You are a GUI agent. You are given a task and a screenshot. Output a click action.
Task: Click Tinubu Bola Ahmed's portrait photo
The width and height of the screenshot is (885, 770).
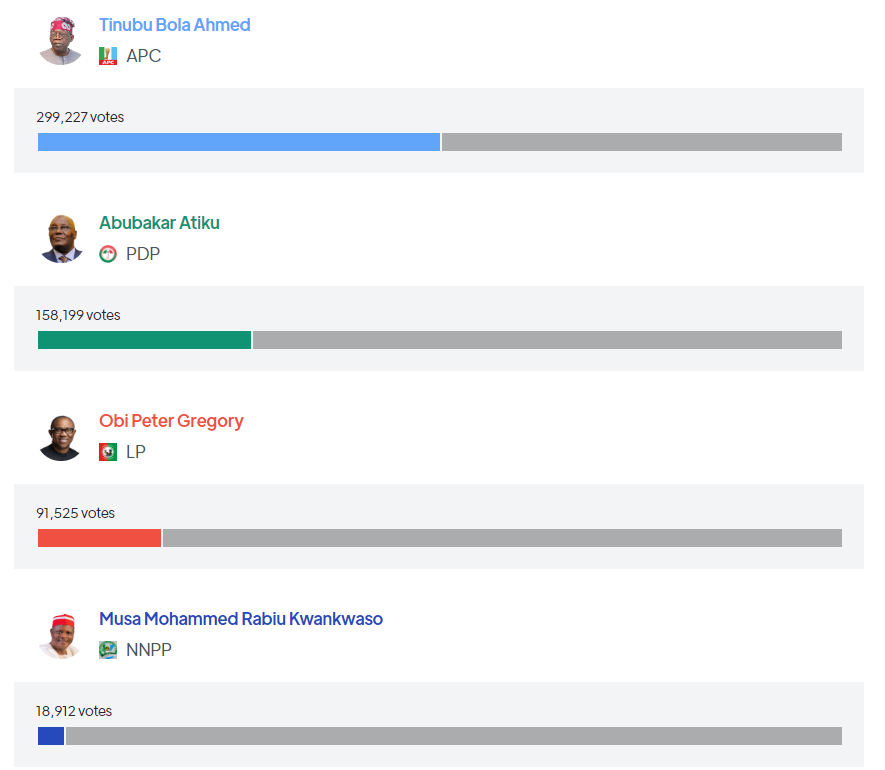tap(60, 41)
